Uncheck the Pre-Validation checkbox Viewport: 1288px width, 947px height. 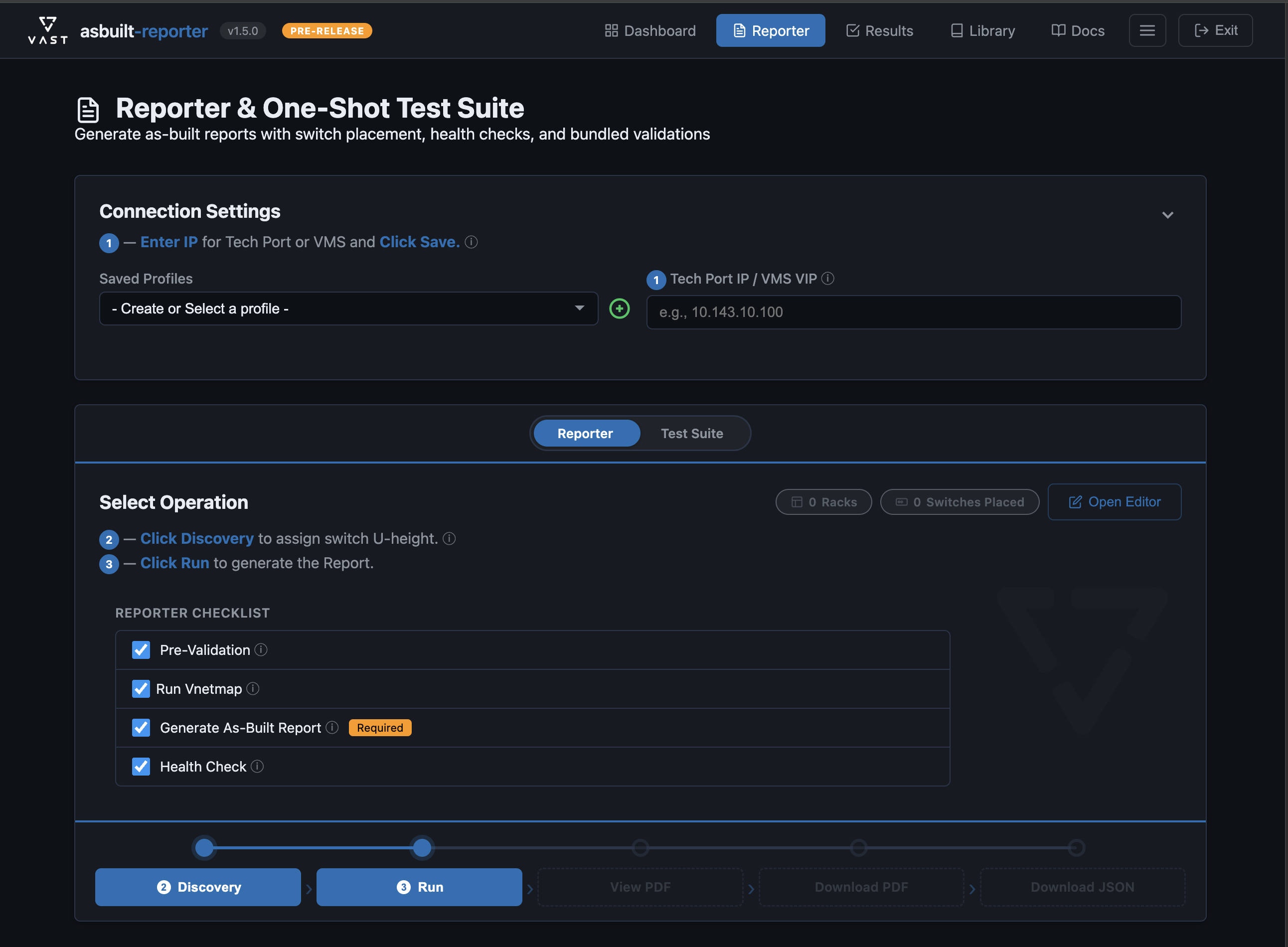pyautogui.click(x=141, y=649)
